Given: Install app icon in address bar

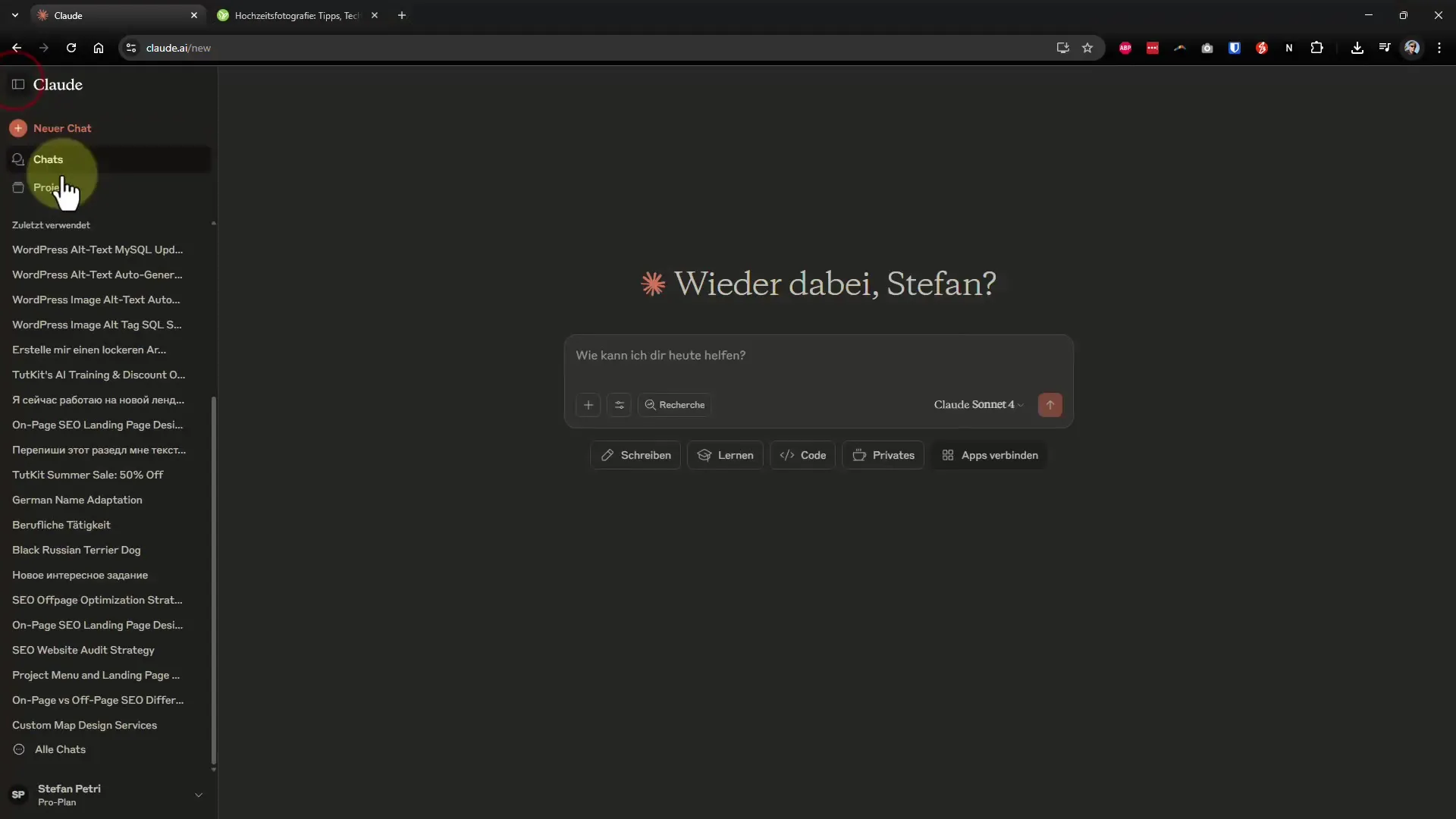Looking at the screenshot, I should (1062, 48).
